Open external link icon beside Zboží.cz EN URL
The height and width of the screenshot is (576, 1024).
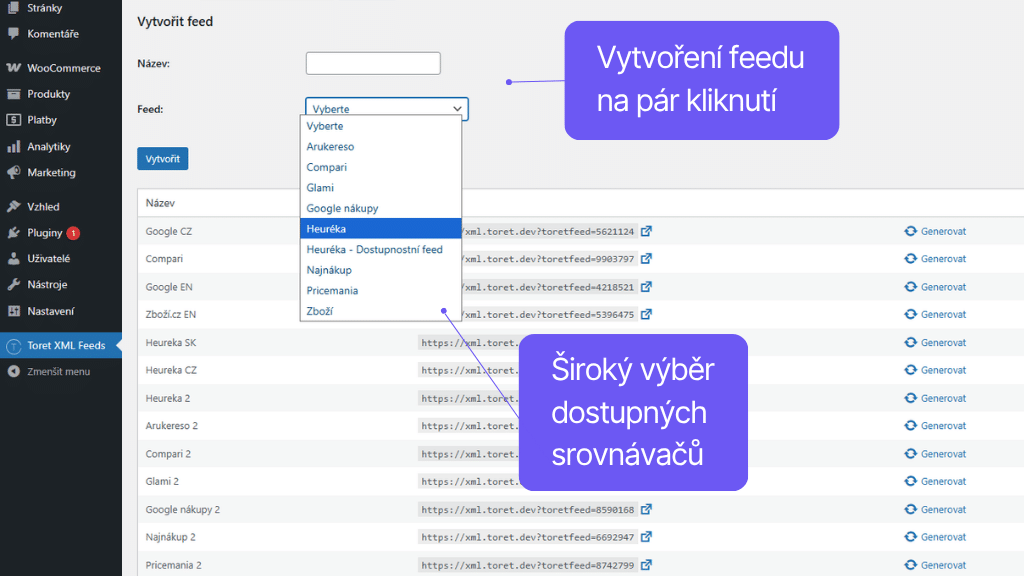(646, 314)
